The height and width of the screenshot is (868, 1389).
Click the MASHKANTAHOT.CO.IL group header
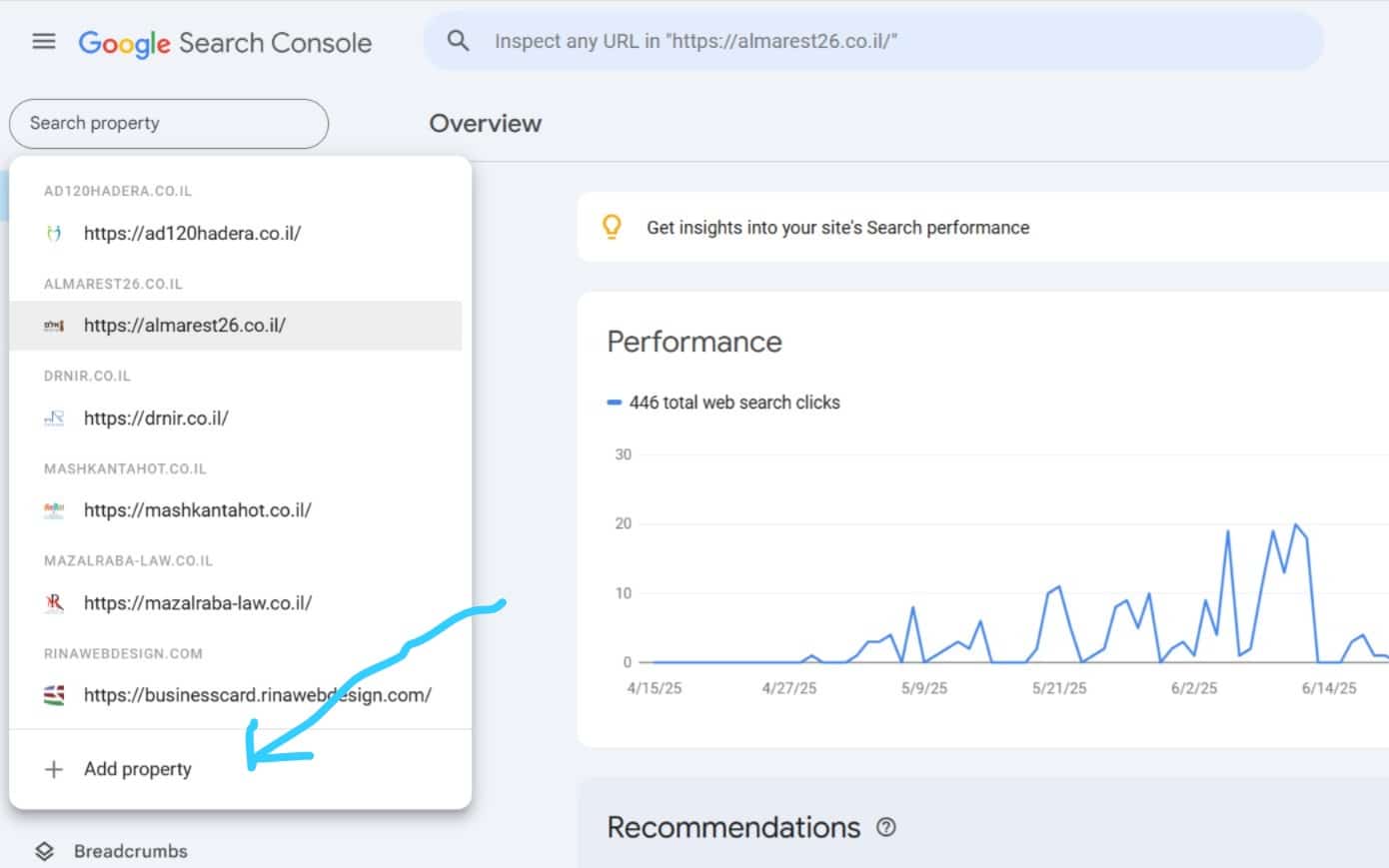coord(125,468)
